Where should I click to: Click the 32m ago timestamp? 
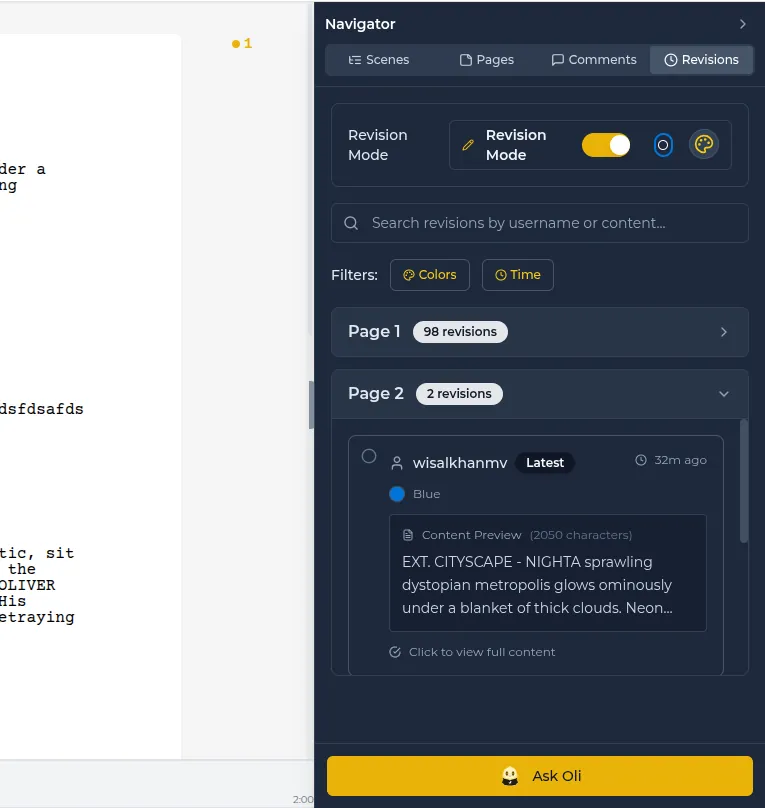click(680, 460)
